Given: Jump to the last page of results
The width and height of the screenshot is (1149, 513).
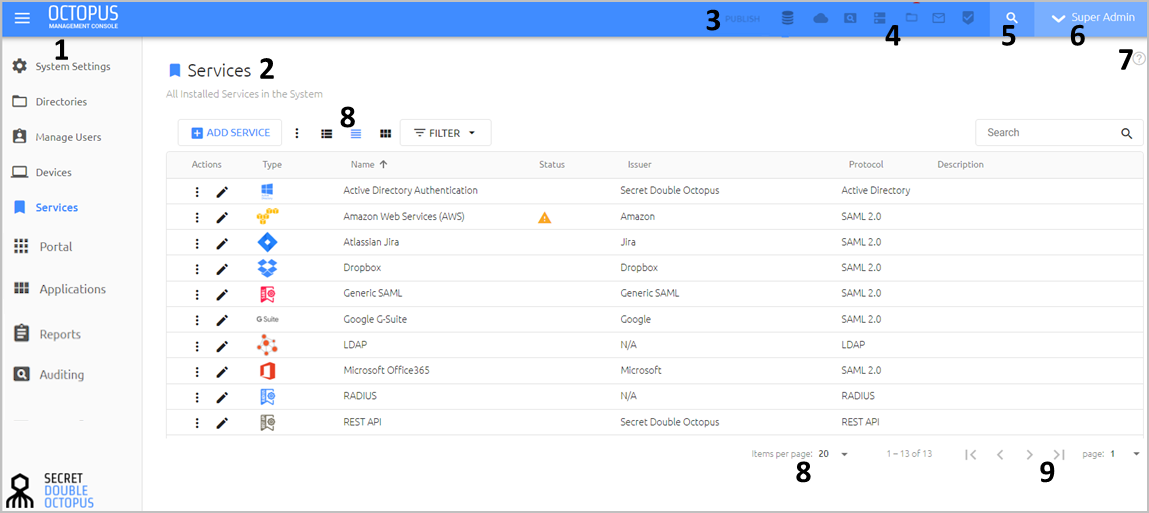Looking at the screenshot, I should tap(1059, 454).
